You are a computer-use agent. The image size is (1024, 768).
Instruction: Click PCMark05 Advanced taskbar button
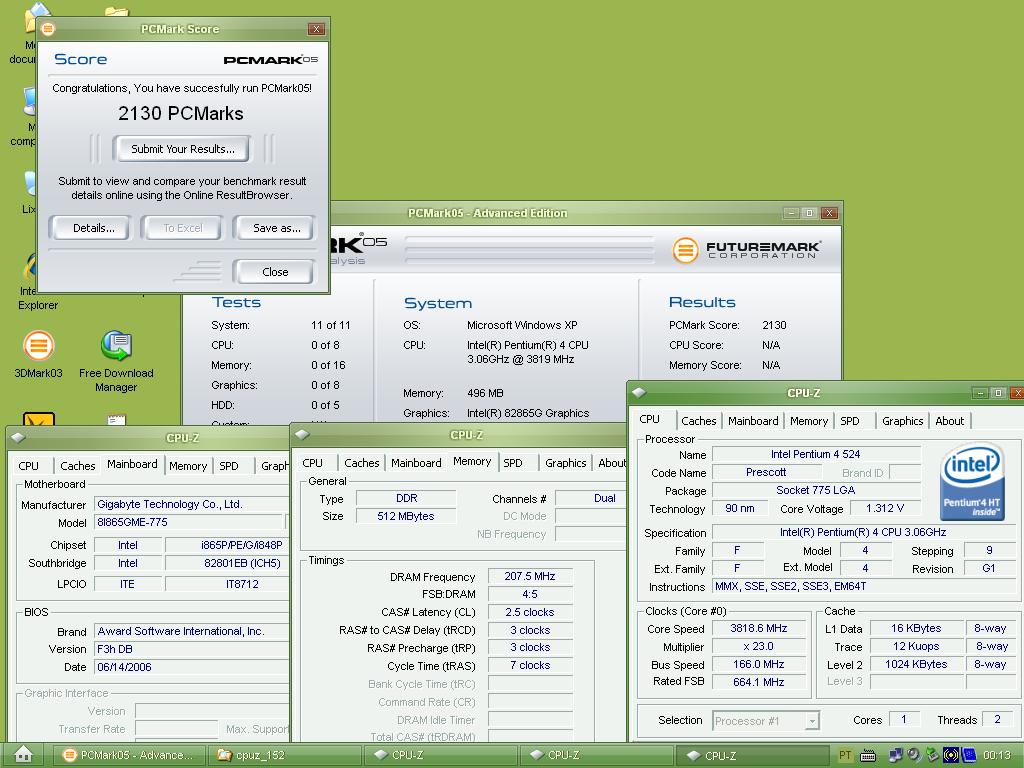tap(128, 755)
